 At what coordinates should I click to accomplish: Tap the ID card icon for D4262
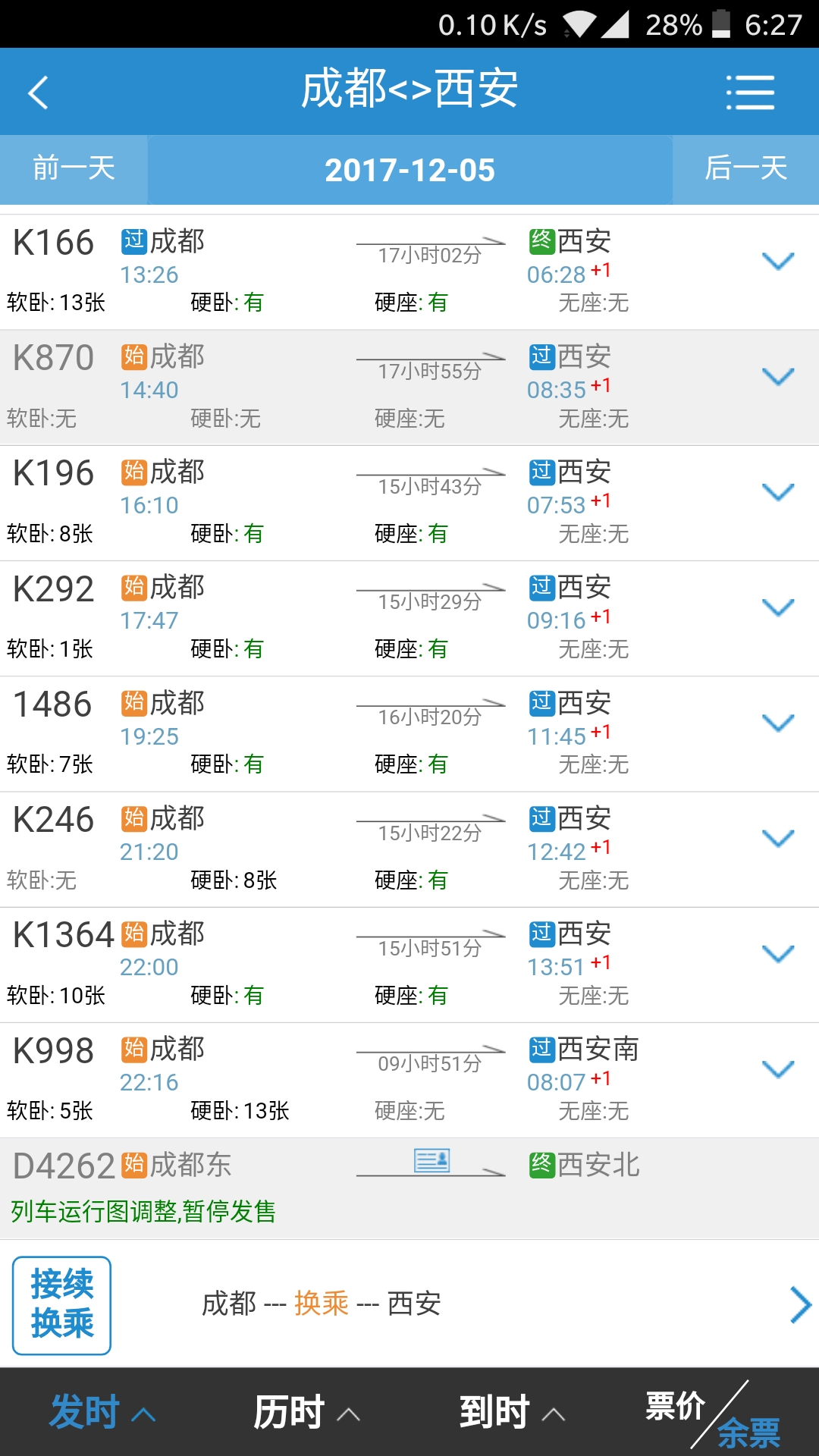coord(431,1160)
